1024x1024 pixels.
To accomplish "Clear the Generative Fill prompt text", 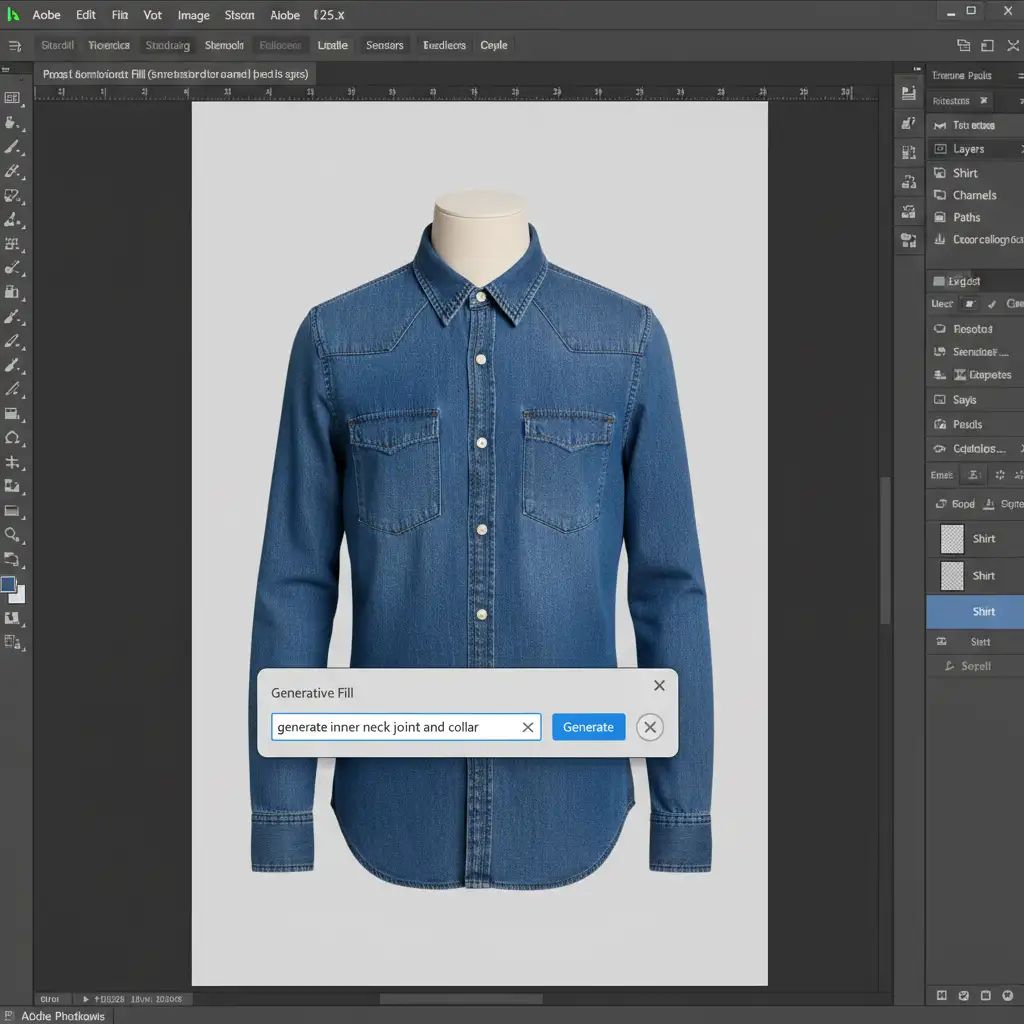I will pyautogui.click(x=528, y=727).
